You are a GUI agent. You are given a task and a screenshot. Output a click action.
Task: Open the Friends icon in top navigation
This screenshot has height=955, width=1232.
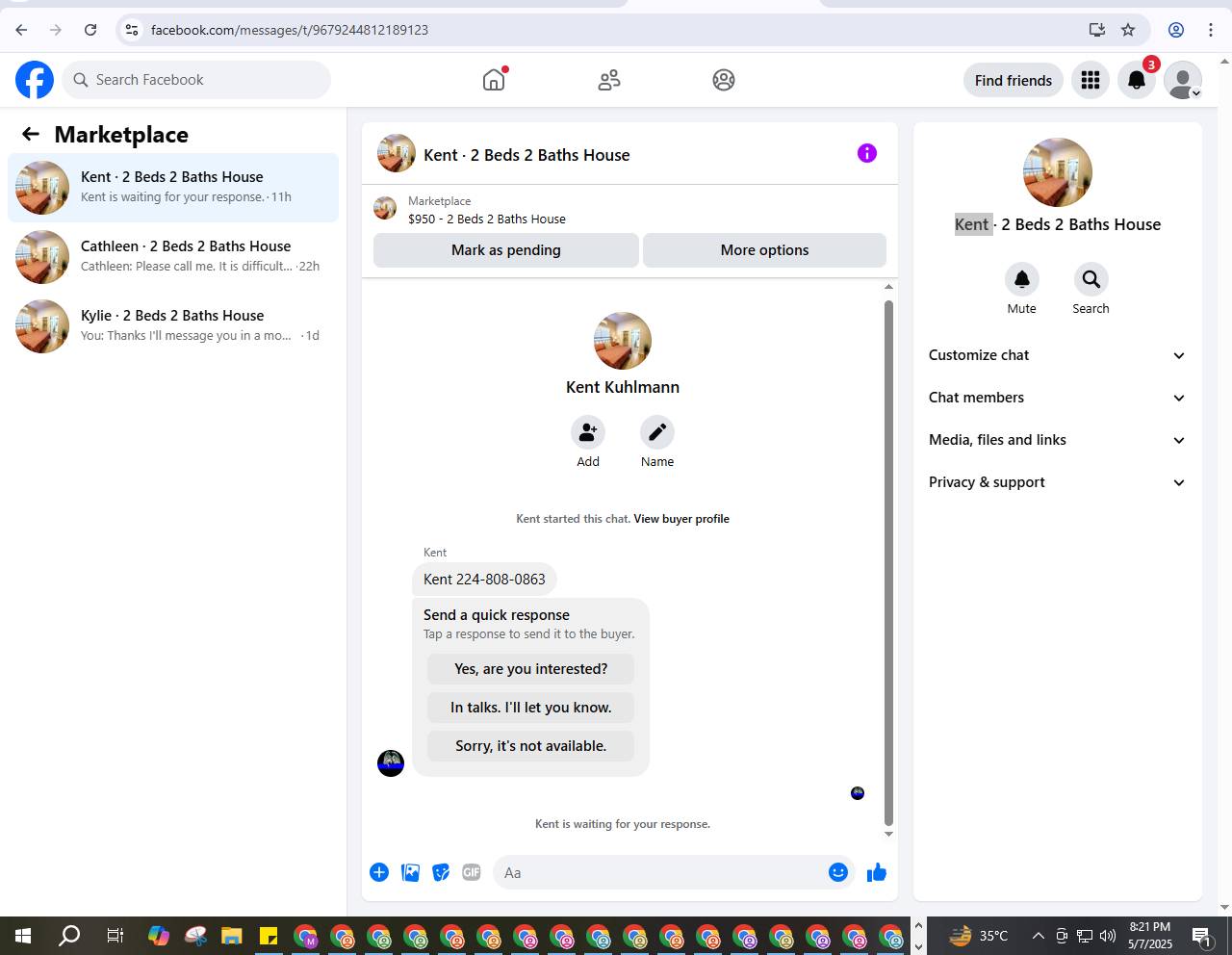click(x=609, y=80)
